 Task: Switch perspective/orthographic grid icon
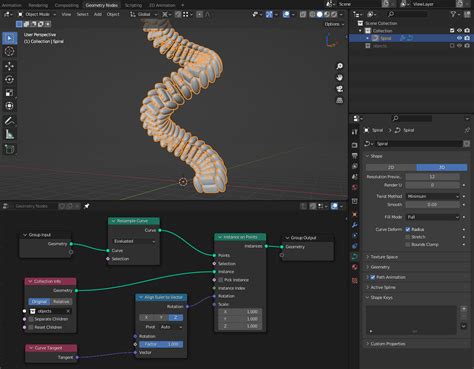click(339, 100)
